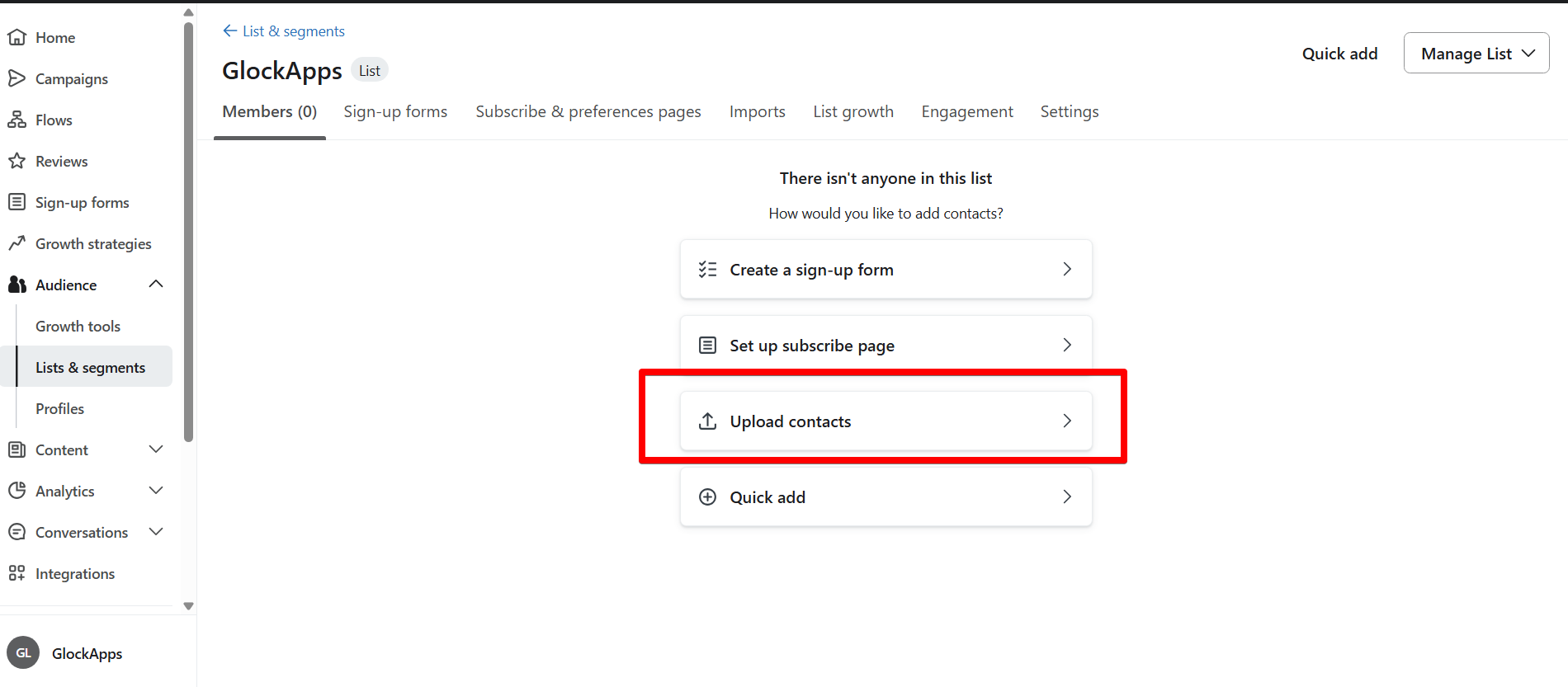The width and height of the screenshot is (1568, 687).
Task: Expand the Analytics section chevron
Action: click(156, 491)
